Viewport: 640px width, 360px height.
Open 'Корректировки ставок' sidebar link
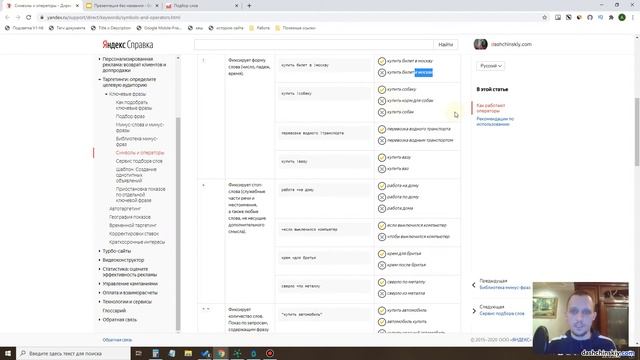134,234
